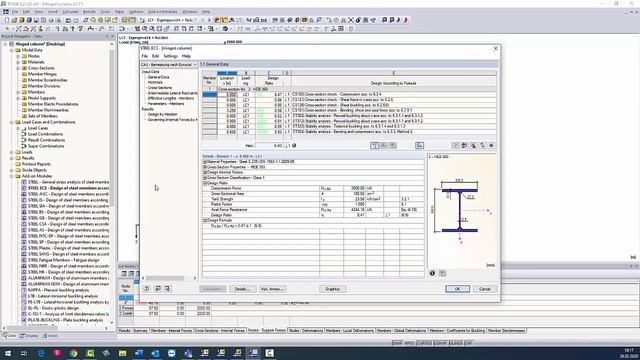Toggle GLINES in the status bar
640x360 pixels.
click(456, 343)
